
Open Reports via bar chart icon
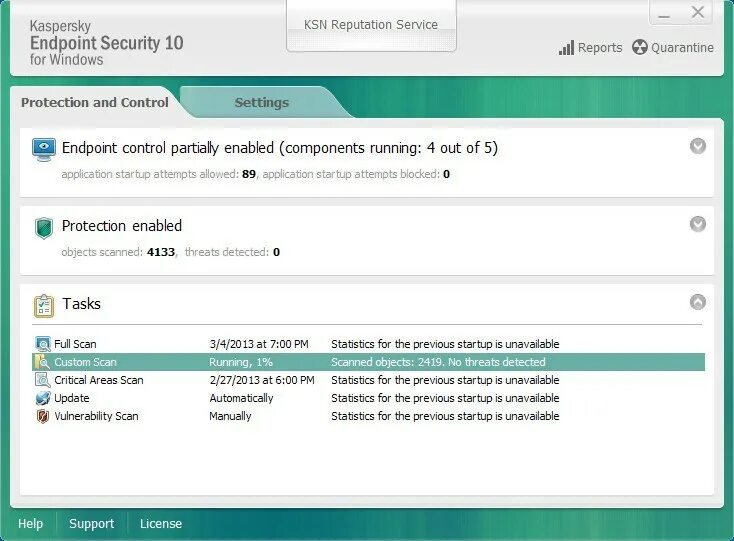click(566, 48)
